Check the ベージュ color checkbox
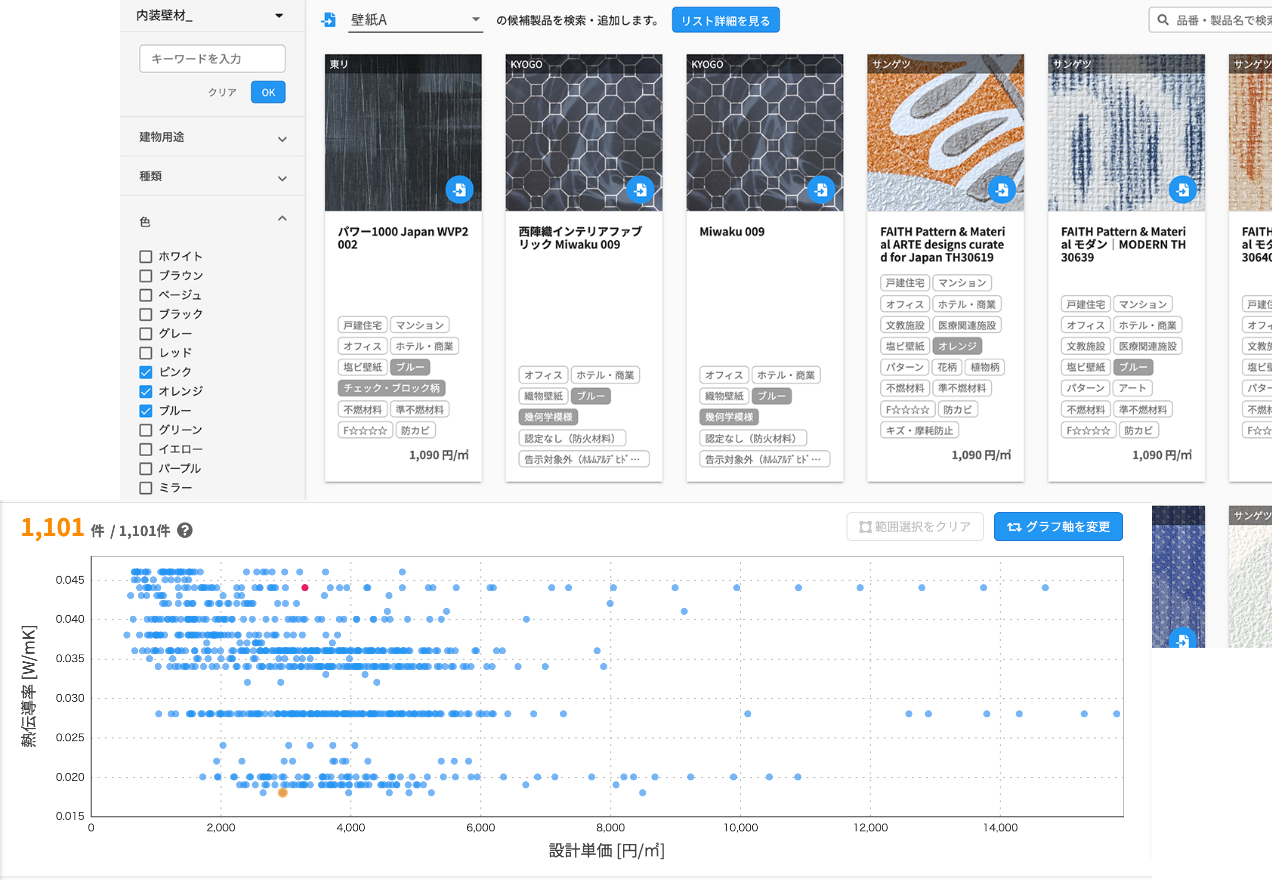 [146, 295]
